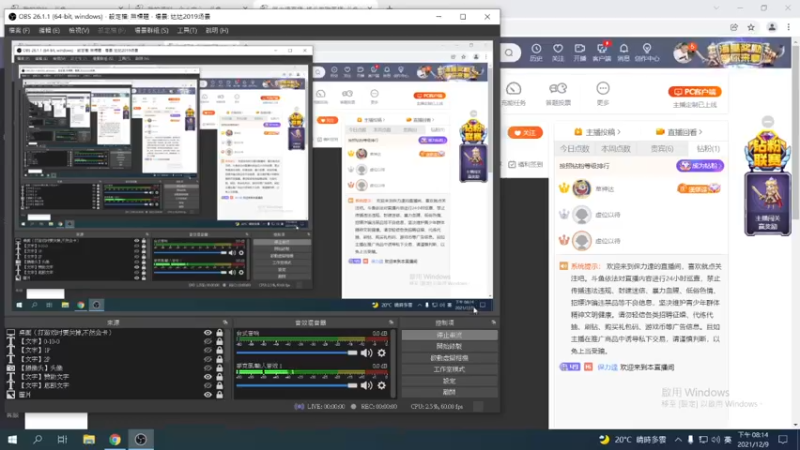Toggle visibility of the 【文字】赞助文字 source
The width and height of the screenshot is (800, 450).
tap(207, 377)
